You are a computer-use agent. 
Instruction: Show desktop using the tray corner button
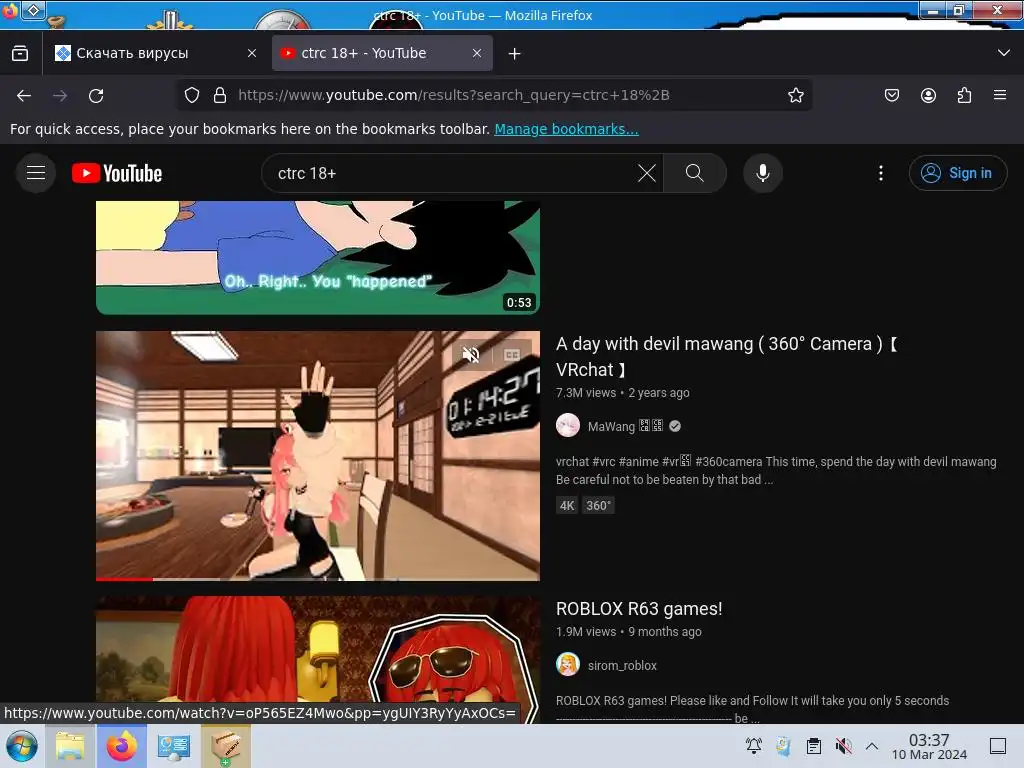point(998,746)
